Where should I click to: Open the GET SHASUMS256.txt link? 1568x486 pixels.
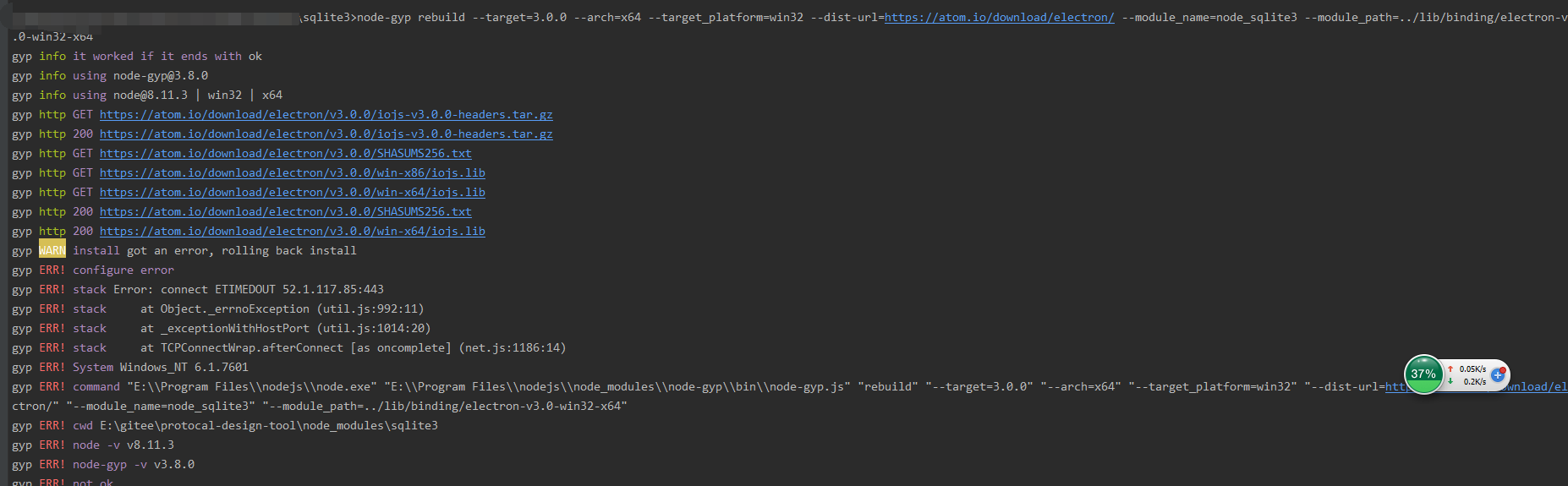285,153
